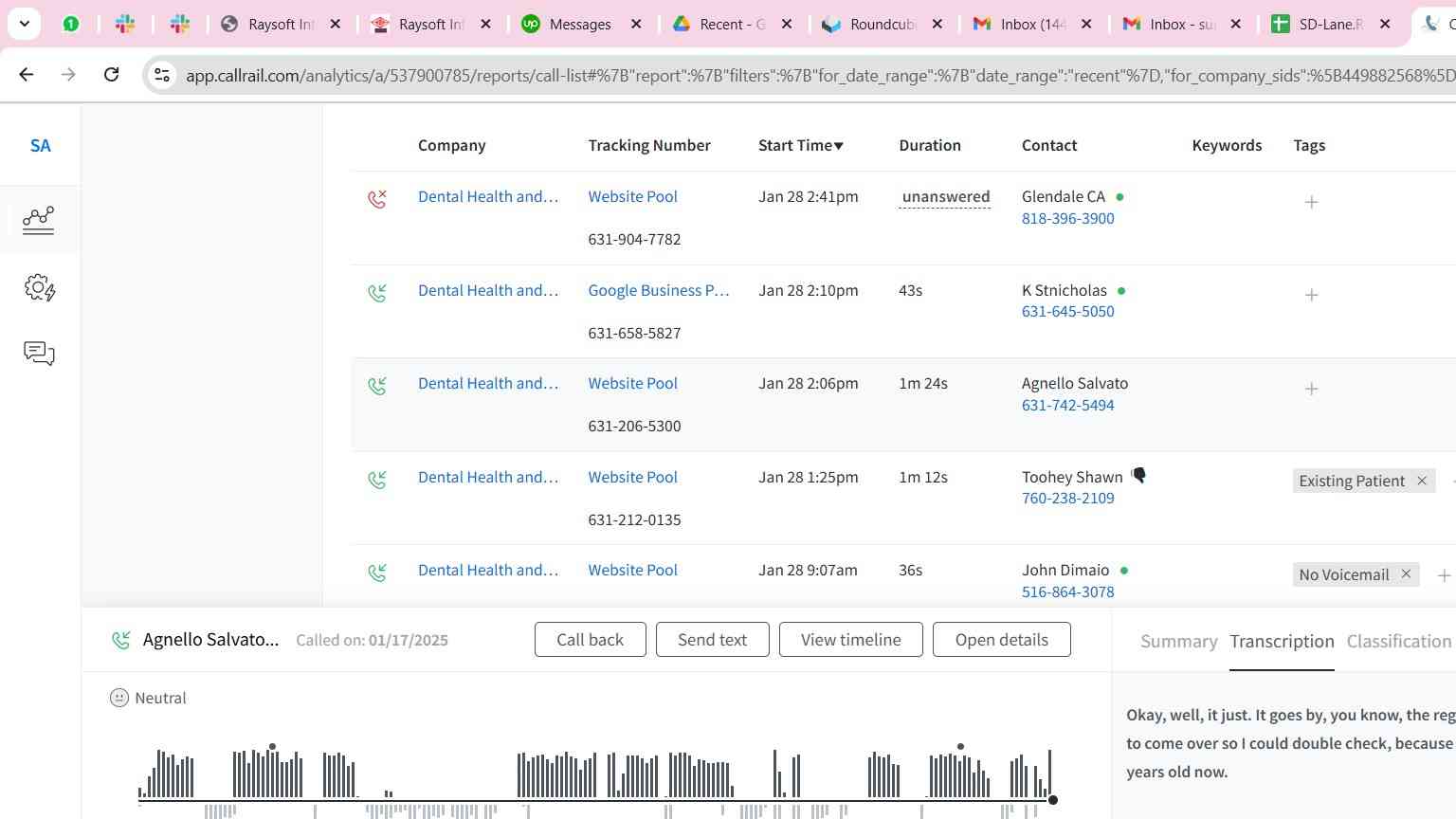Screen dimensions: 1456x819
Task: Click the site info icon in address bar
Action: tap(162, 75)
